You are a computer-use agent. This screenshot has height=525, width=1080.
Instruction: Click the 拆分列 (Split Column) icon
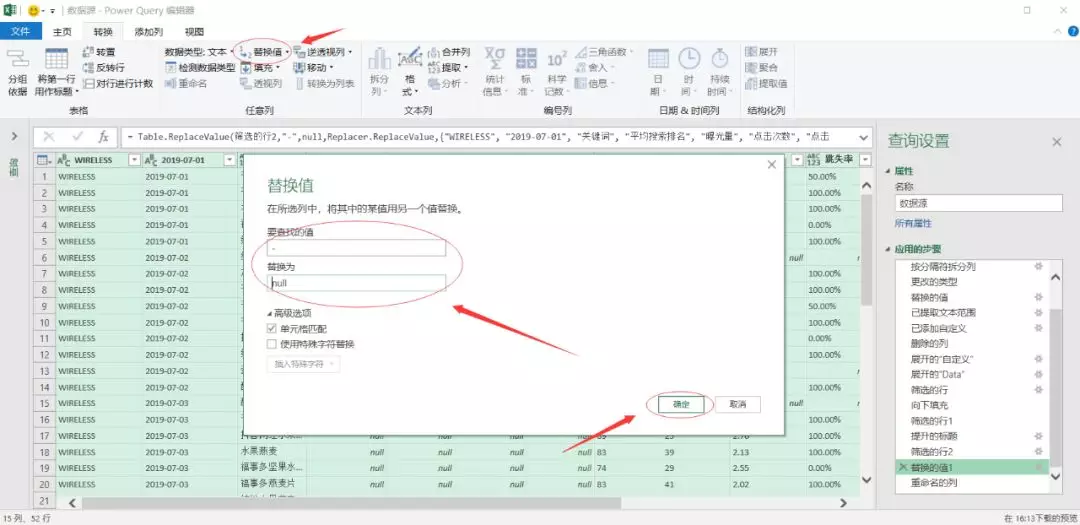click(380, 59)
